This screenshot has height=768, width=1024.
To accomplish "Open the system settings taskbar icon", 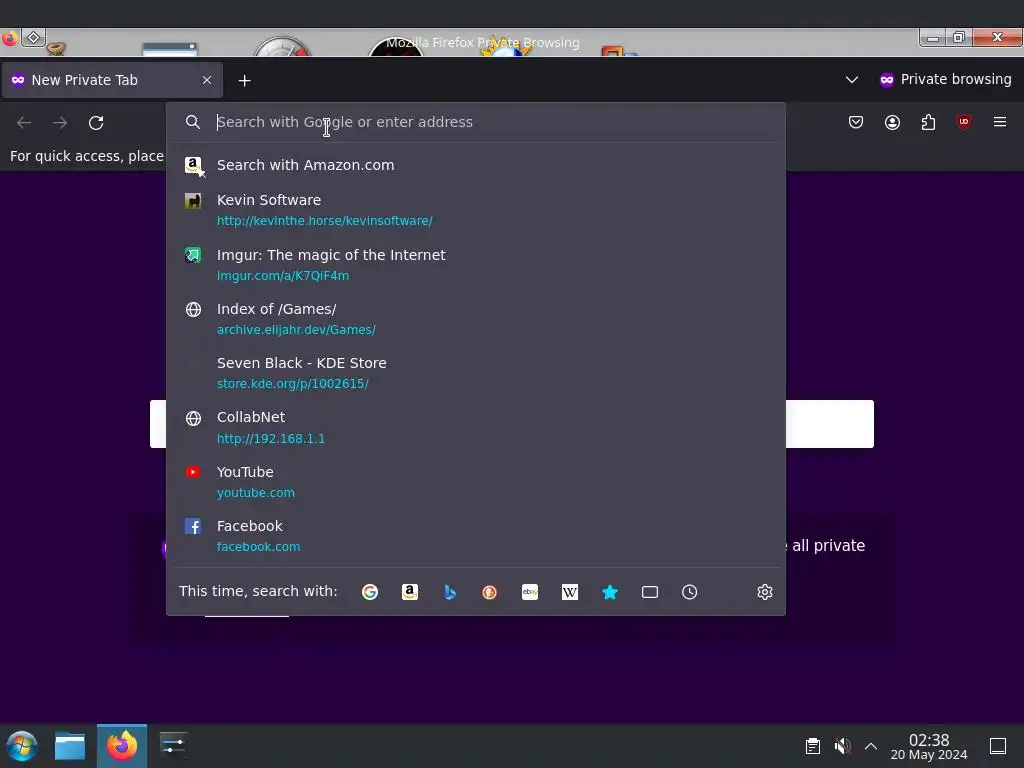I will pos(173,745).
